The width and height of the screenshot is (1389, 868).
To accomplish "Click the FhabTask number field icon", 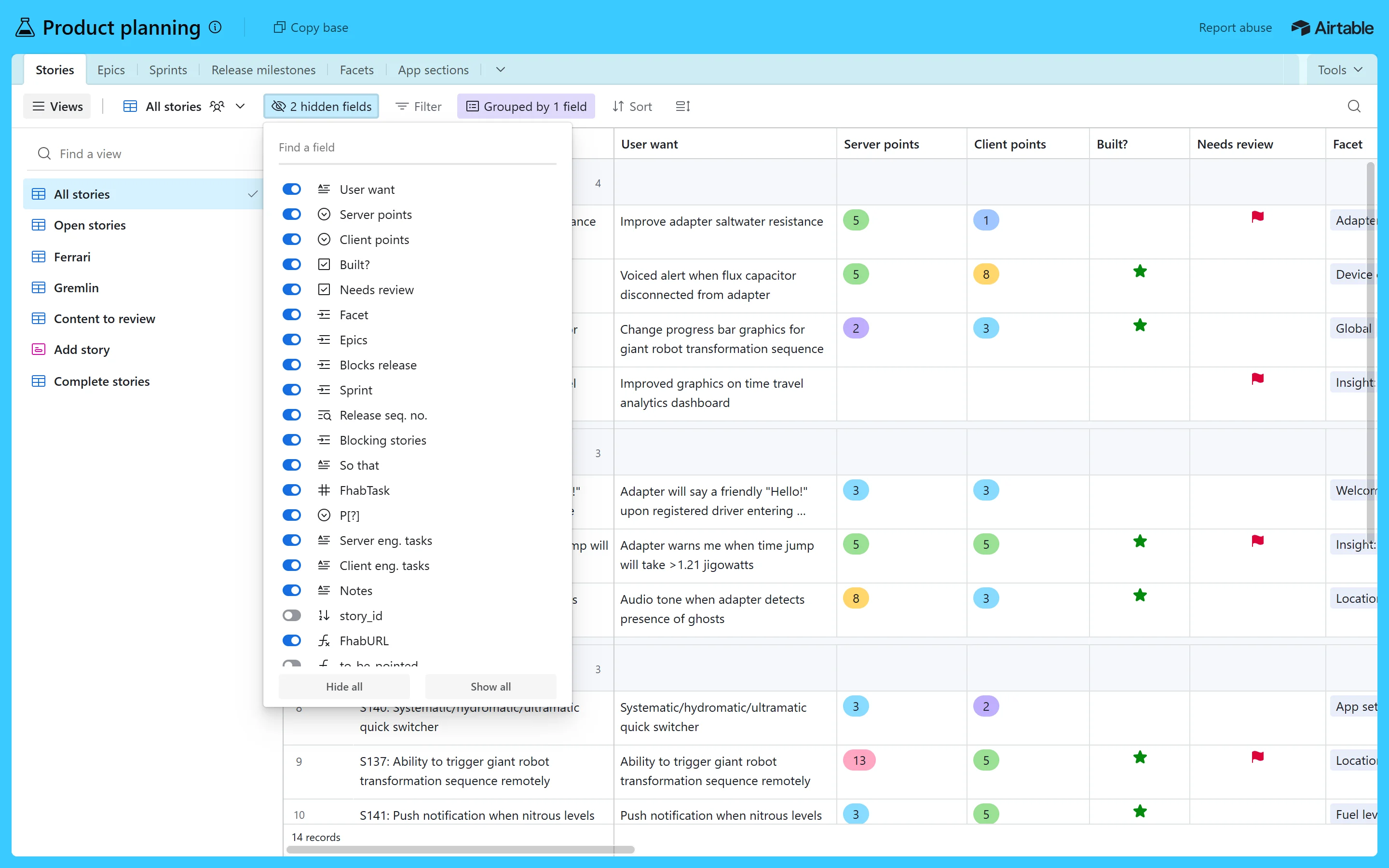I will click(324, 490).
